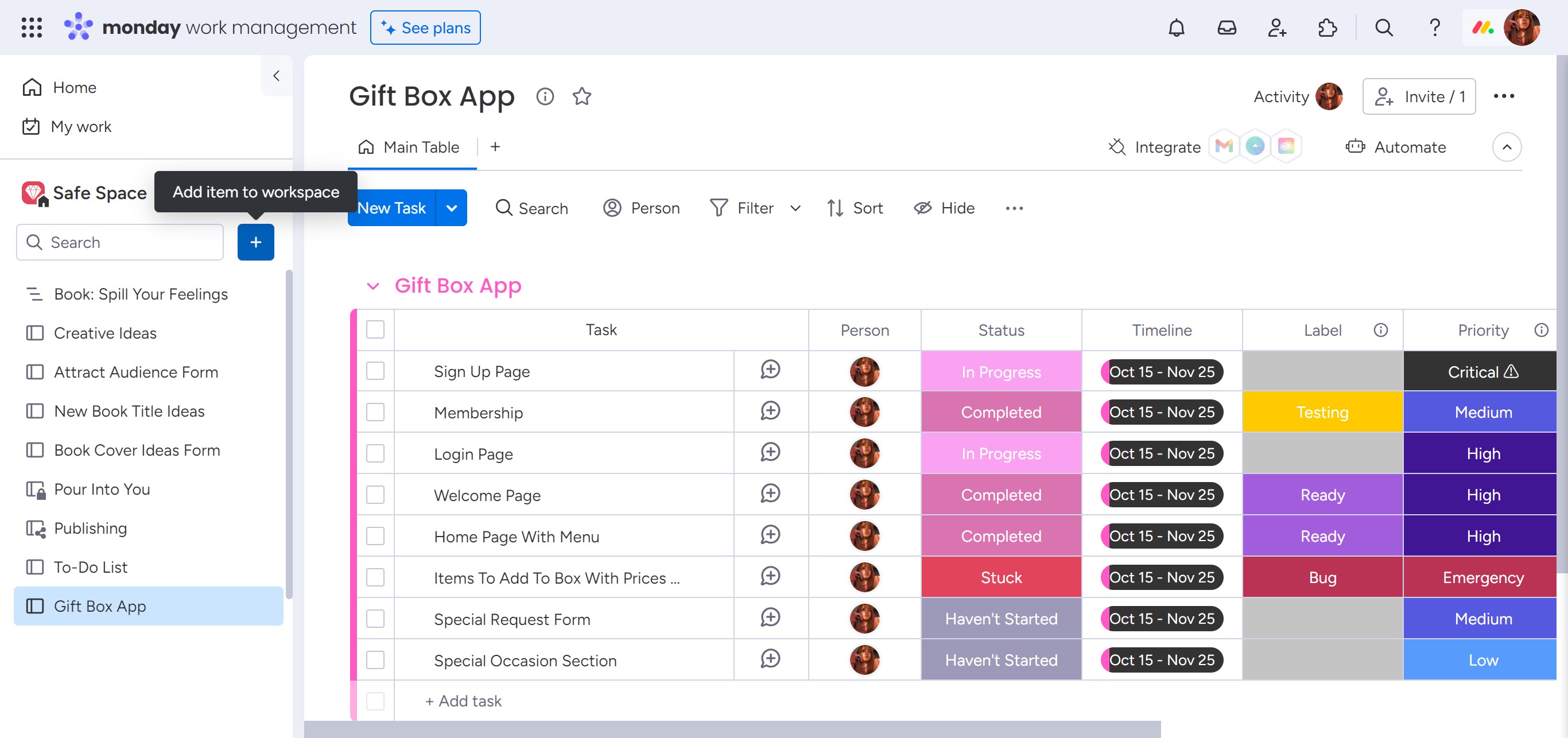
Task: Open the apps marketplace puzzle icon
Action: click(1327, 28)
